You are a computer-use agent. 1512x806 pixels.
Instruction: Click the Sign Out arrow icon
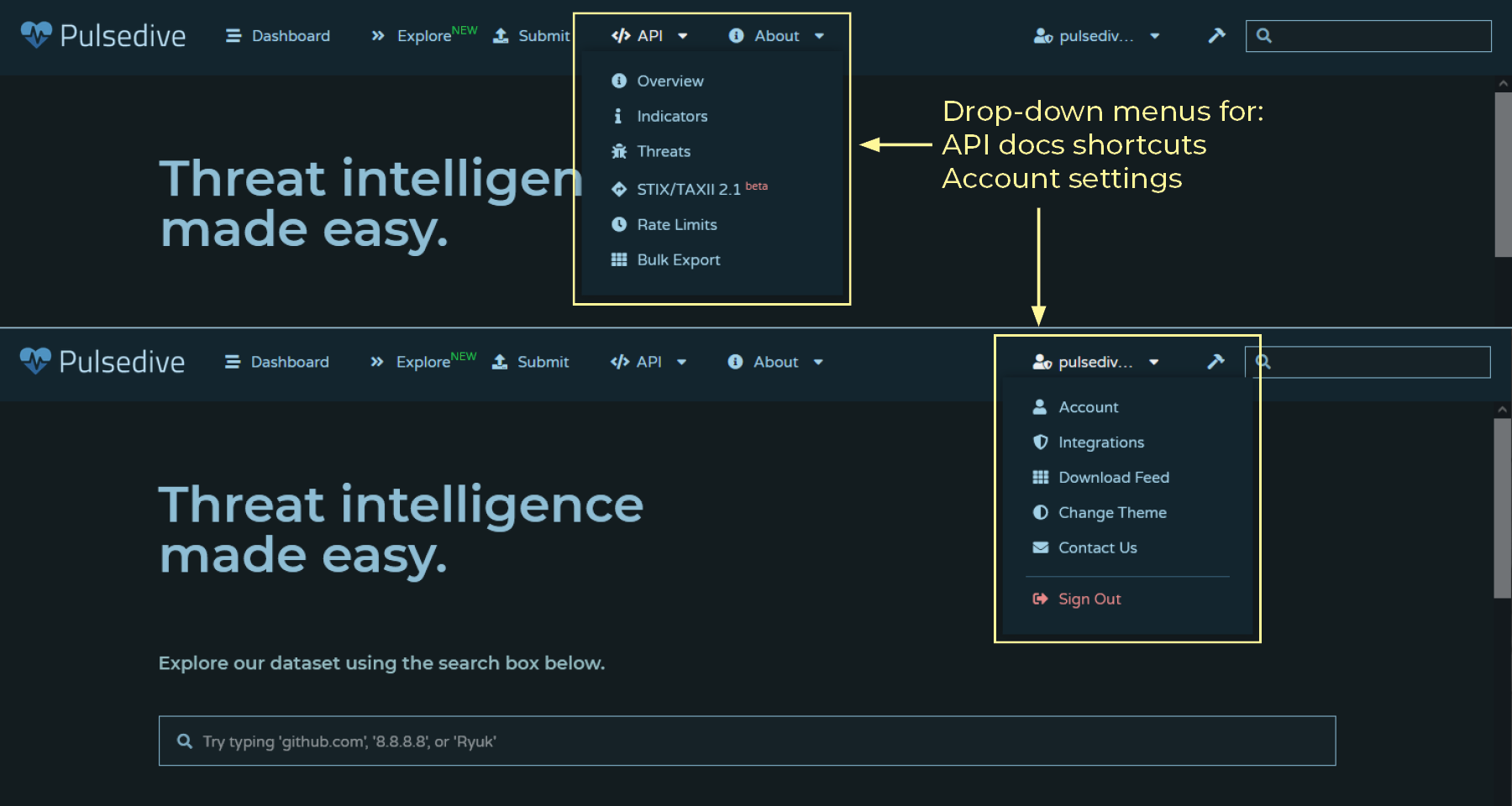click(1041, 599)
